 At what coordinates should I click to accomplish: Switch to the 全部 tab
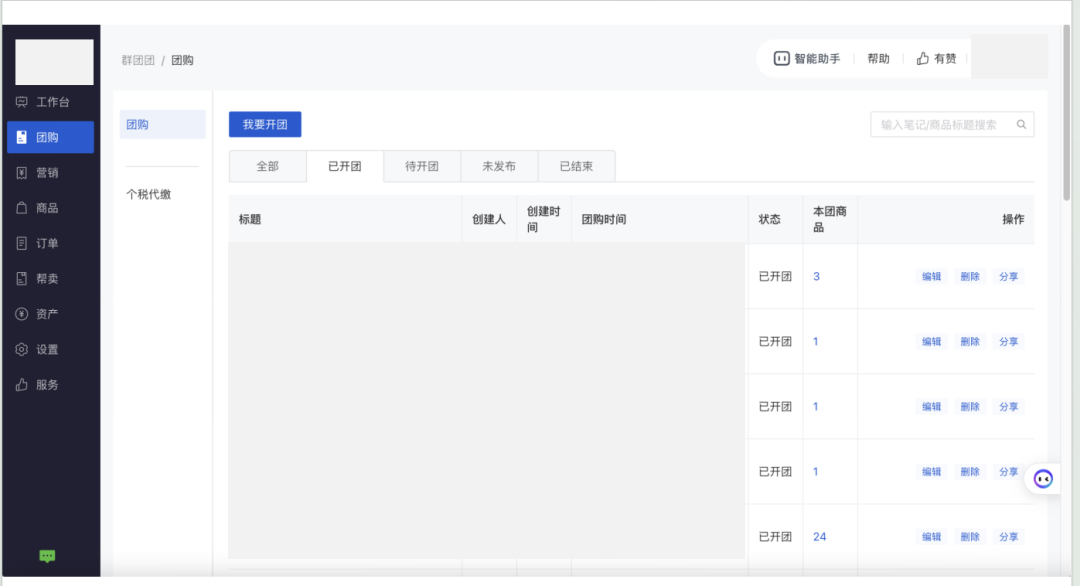pyautogui.click(x=268, y=166)
